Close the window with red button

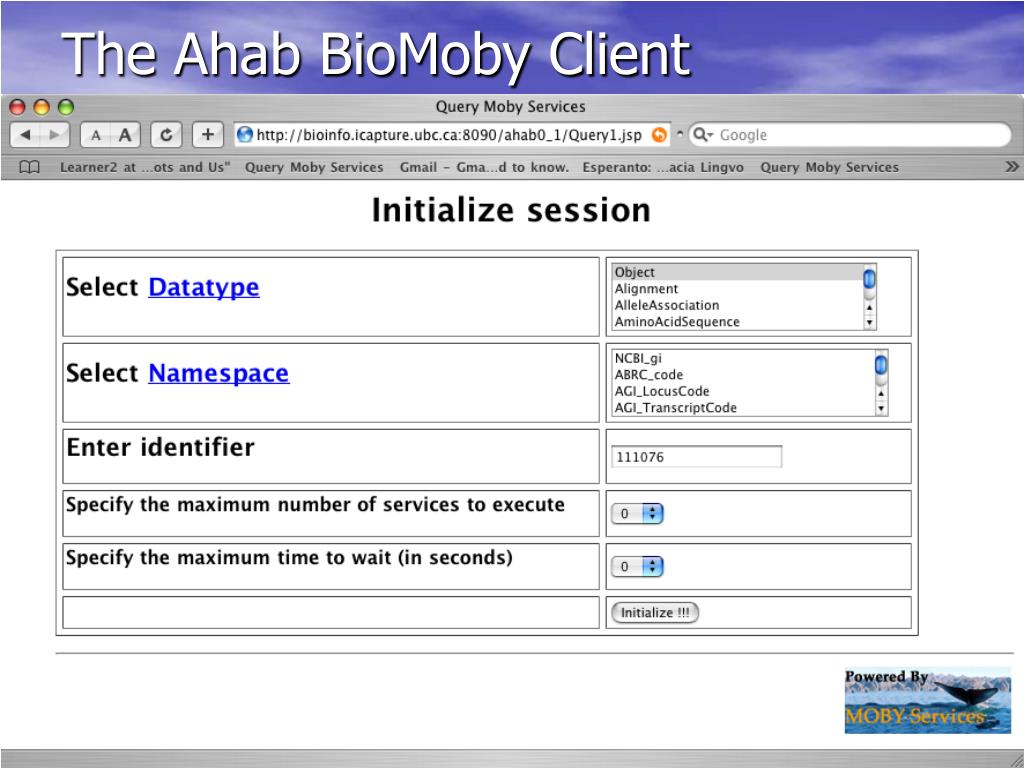[x=18, y=107]
